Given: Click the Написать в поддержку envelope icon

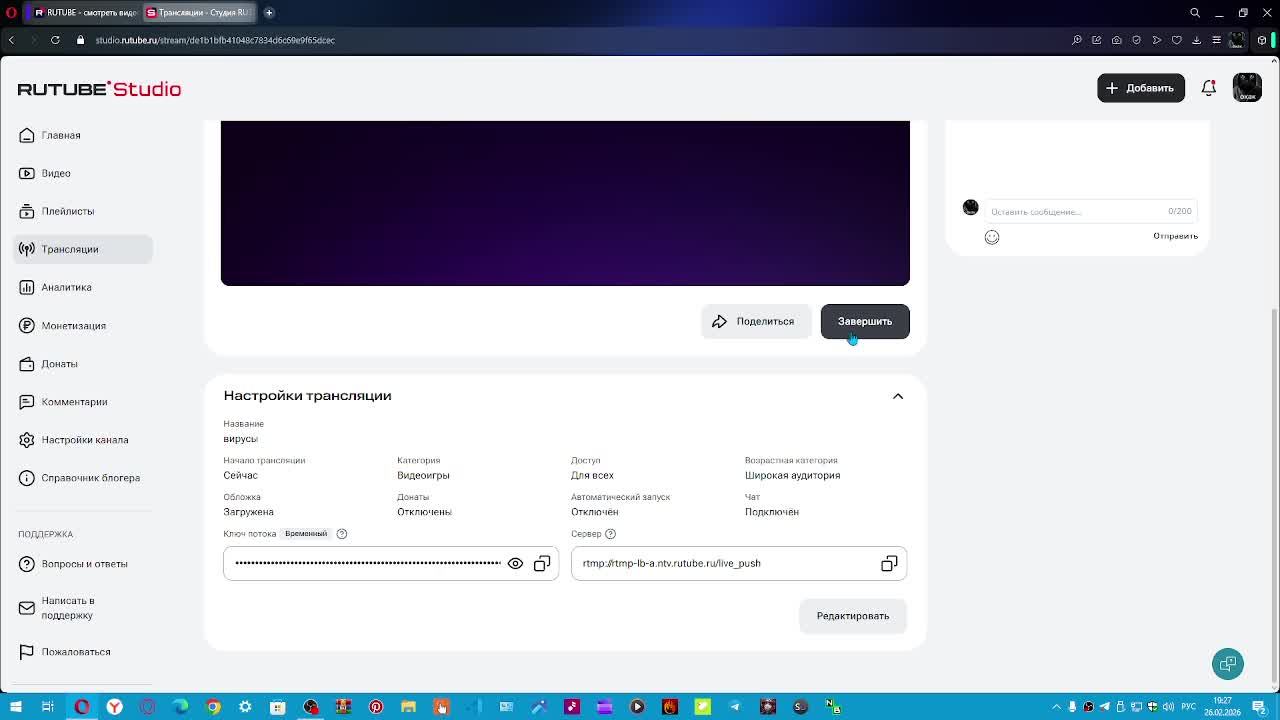Looking at the screenshot, I should (27, 608).
